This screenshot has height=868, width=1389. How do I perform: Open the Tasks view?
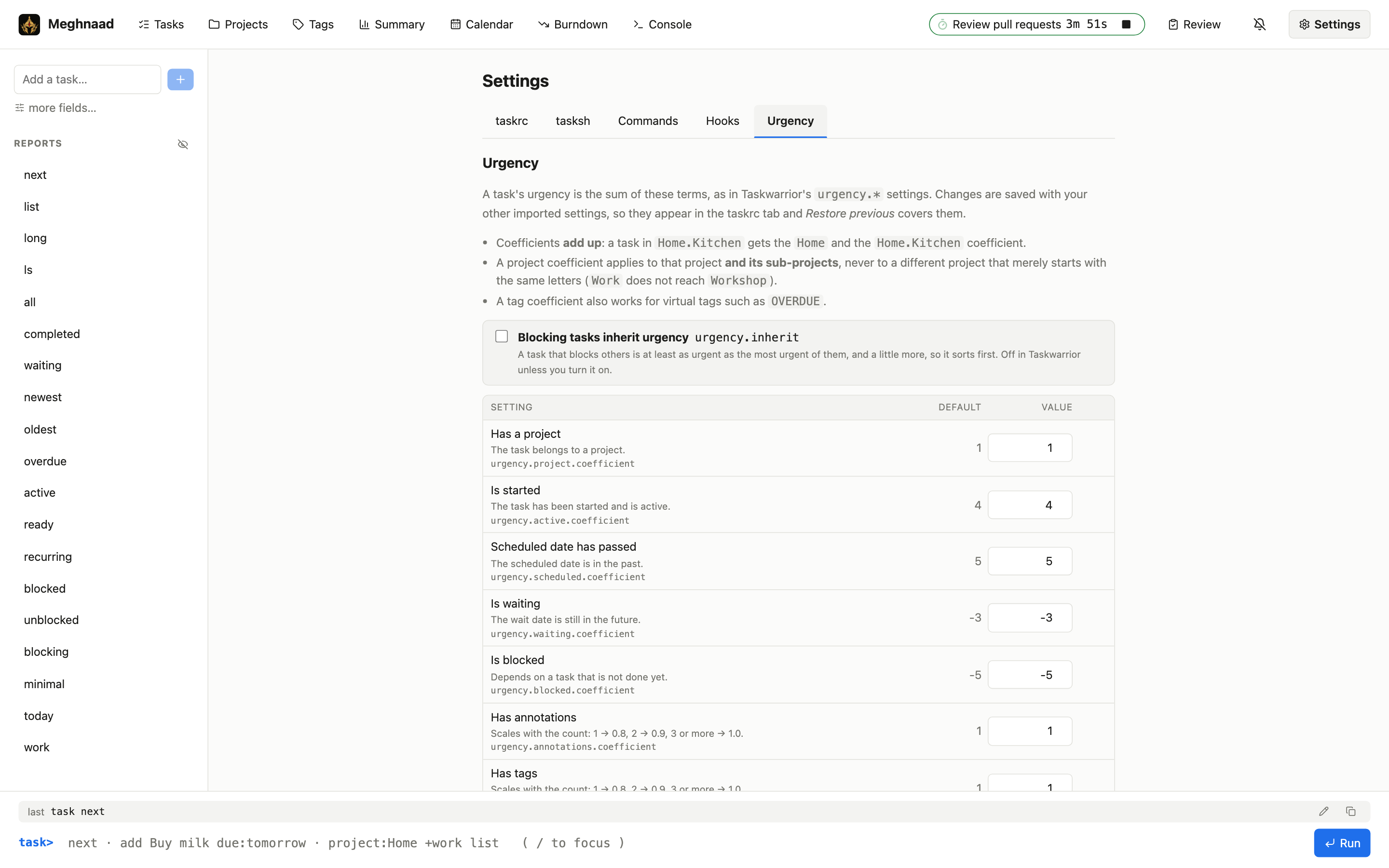coord(161,24)
